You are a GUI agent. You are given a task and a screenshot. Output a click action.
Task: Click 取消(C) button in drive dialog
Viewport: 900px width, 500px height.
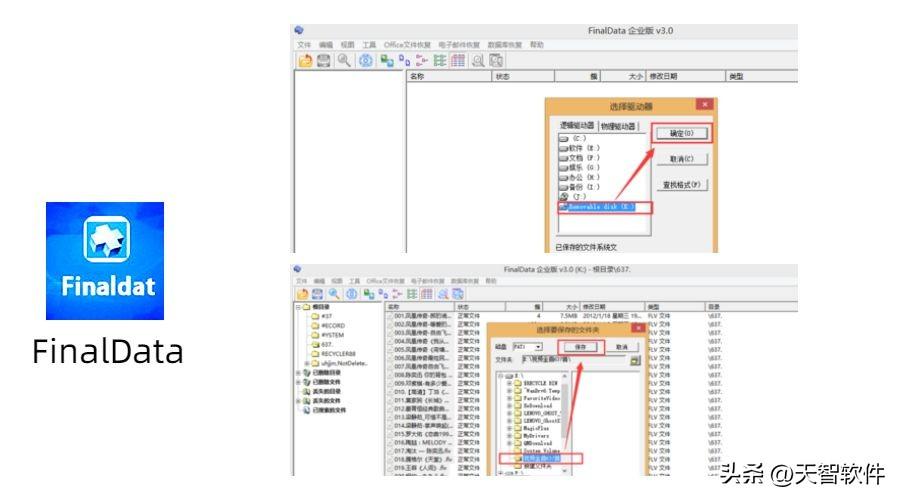click(x=682, y=158)
